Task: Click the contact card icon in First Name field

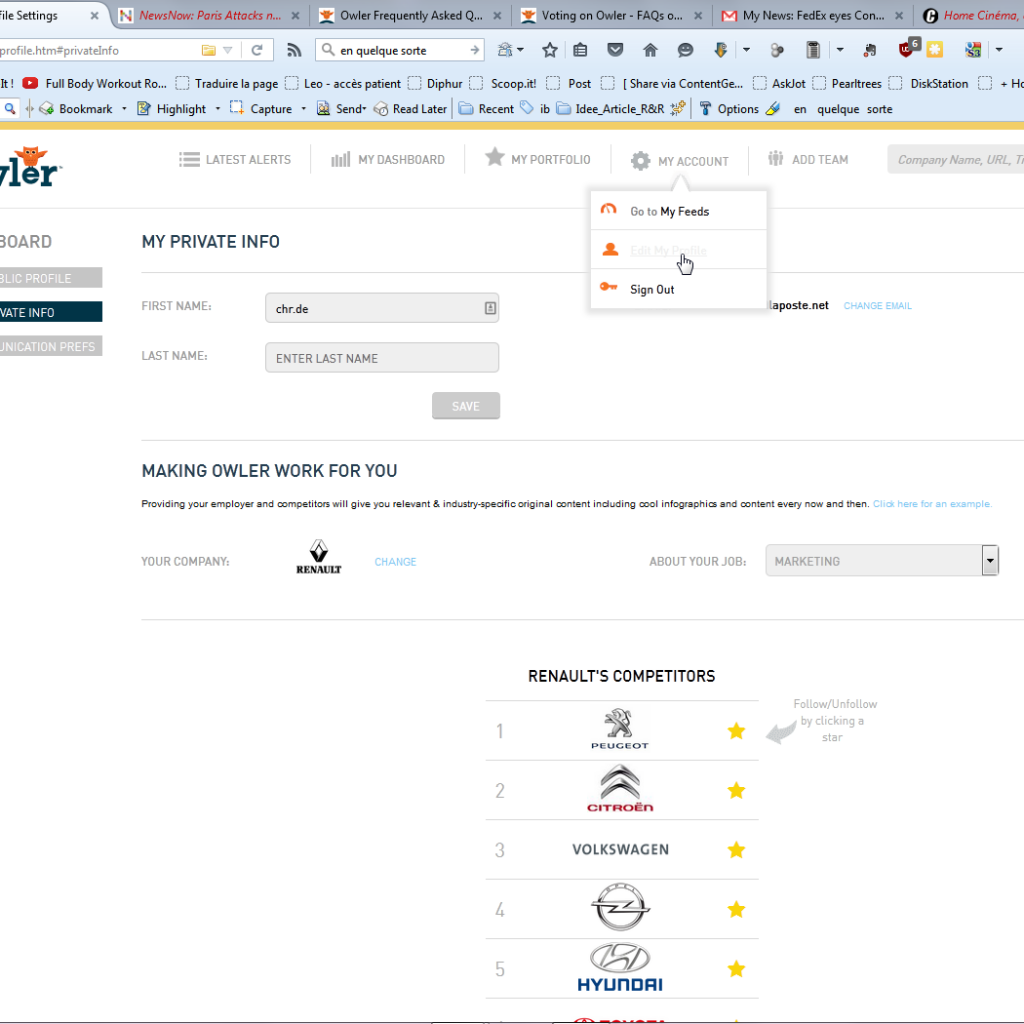Action: click(x=490, y=308)
